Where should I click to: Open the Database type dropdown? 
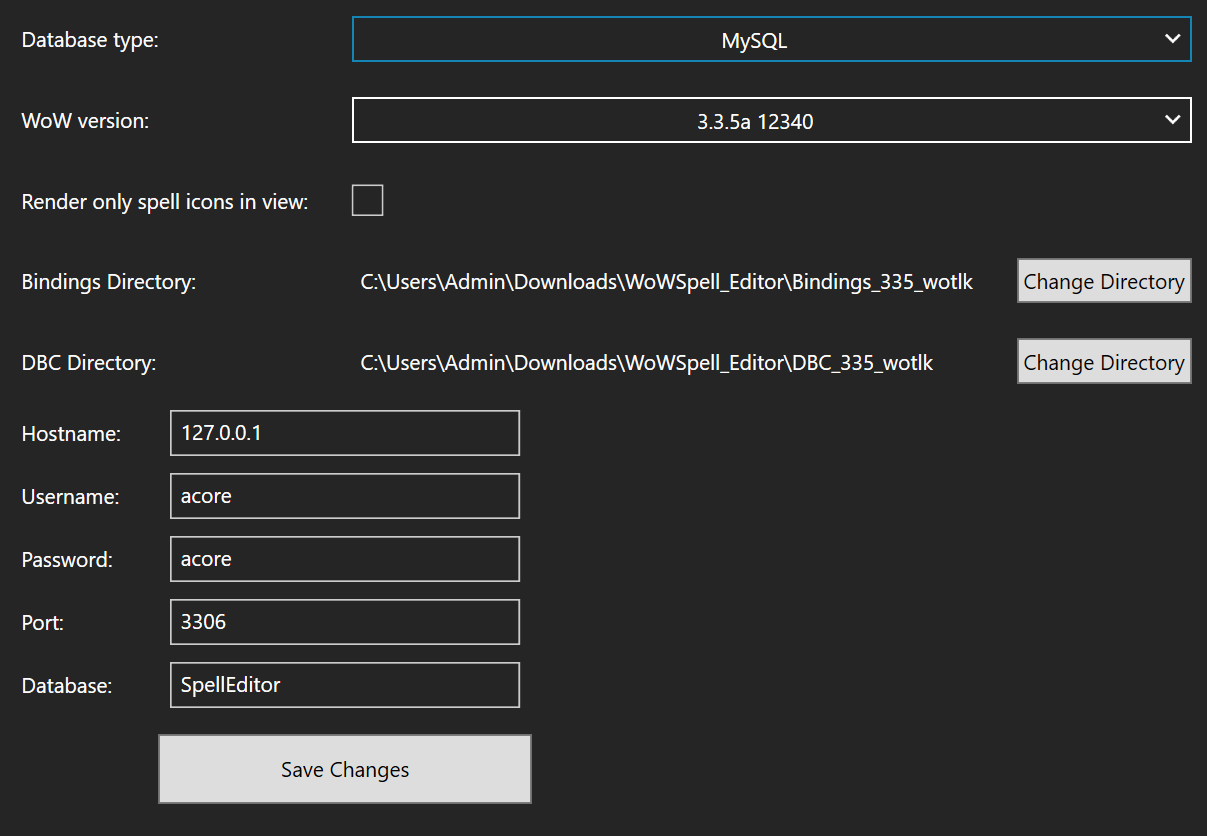pos(770,39)
